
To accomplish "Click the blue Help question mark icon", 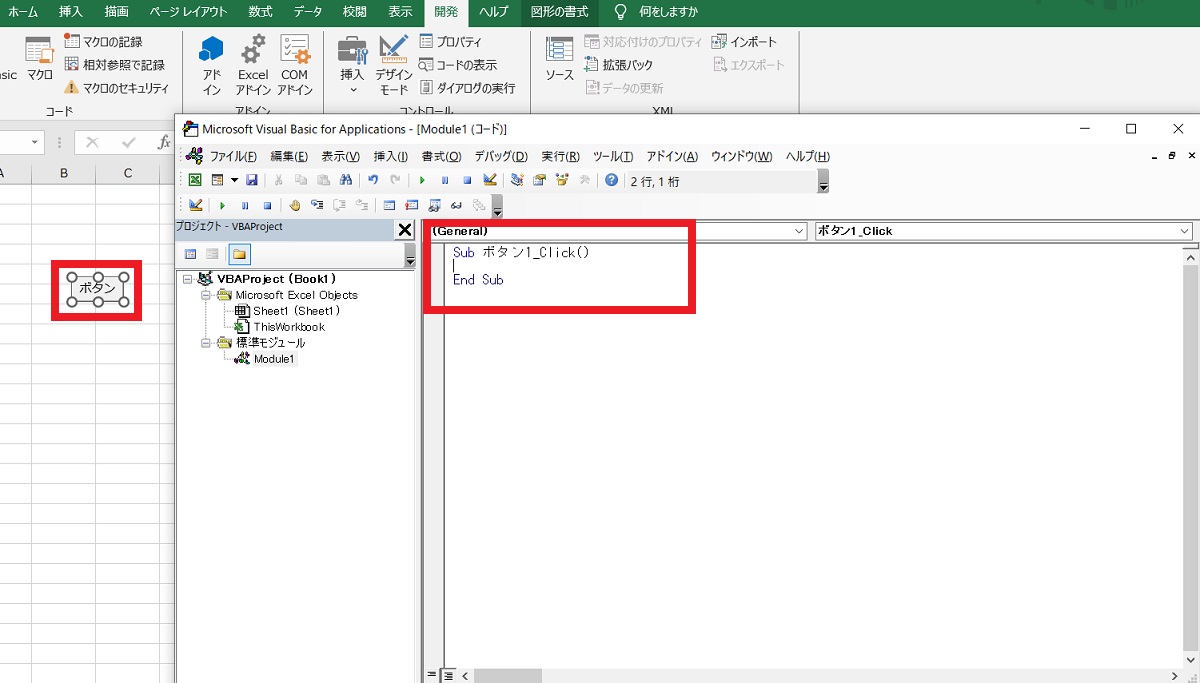I will tap(611, 180).
